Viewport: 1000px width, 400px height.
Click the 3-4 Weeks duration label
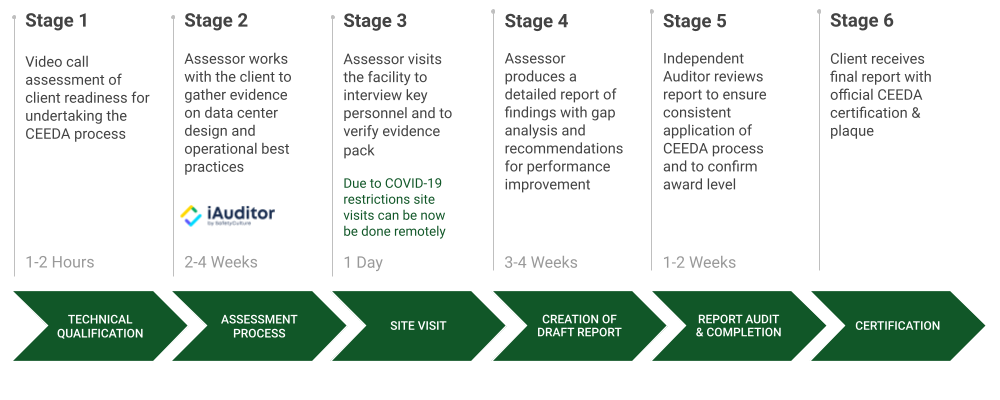click(x=541, y=262)
